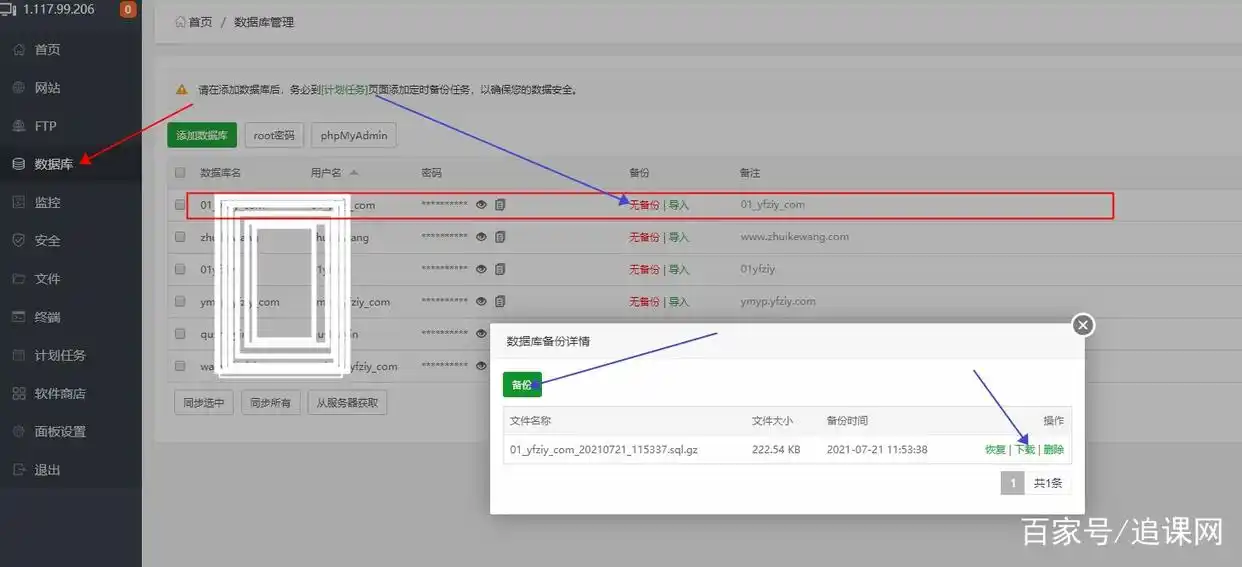Screen dimensions: 1242x567
Task: Sort the table by 用户名 column arrow
Action: click(354, 173)
